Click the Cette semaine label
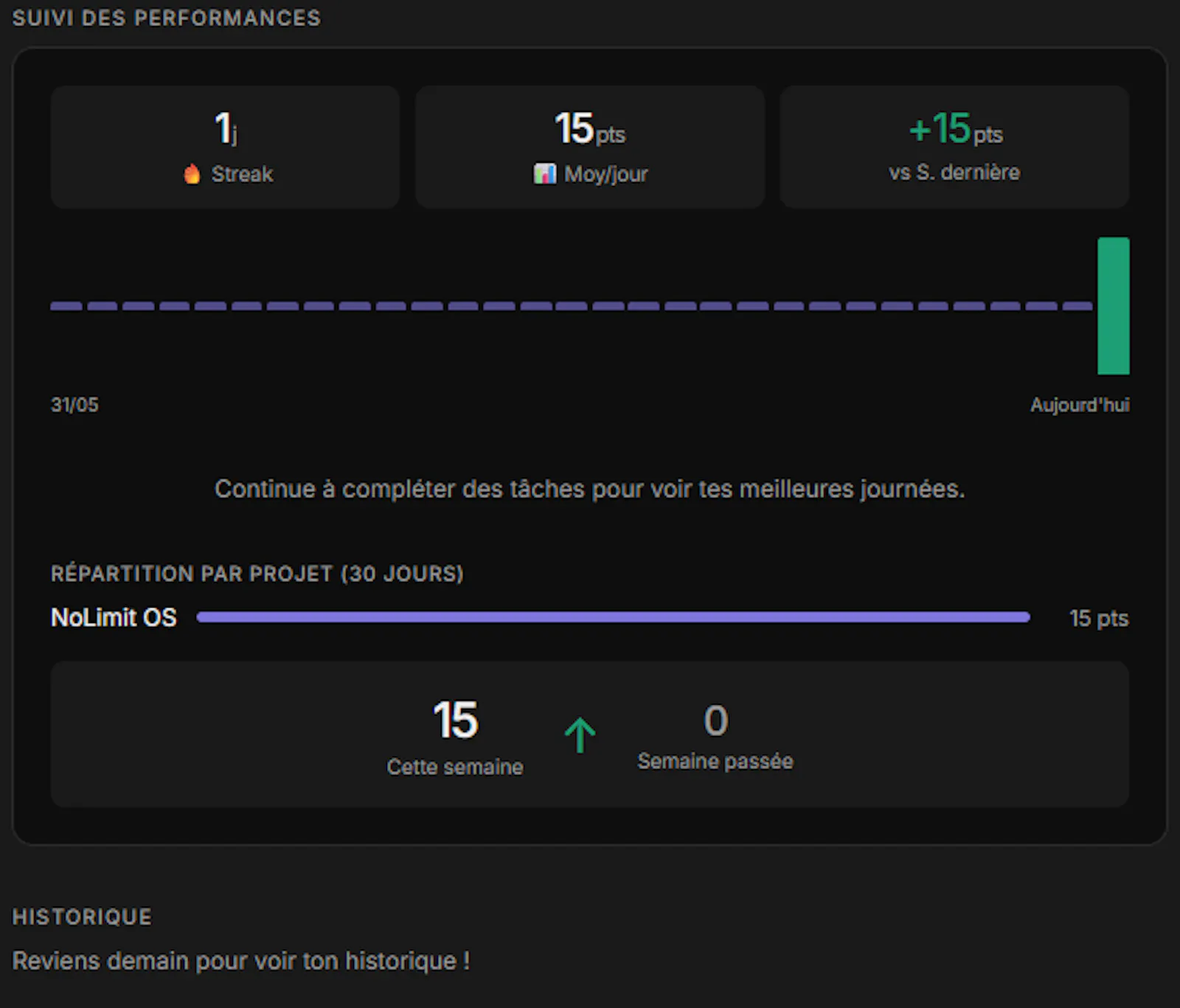 click(x=455, y=767)
